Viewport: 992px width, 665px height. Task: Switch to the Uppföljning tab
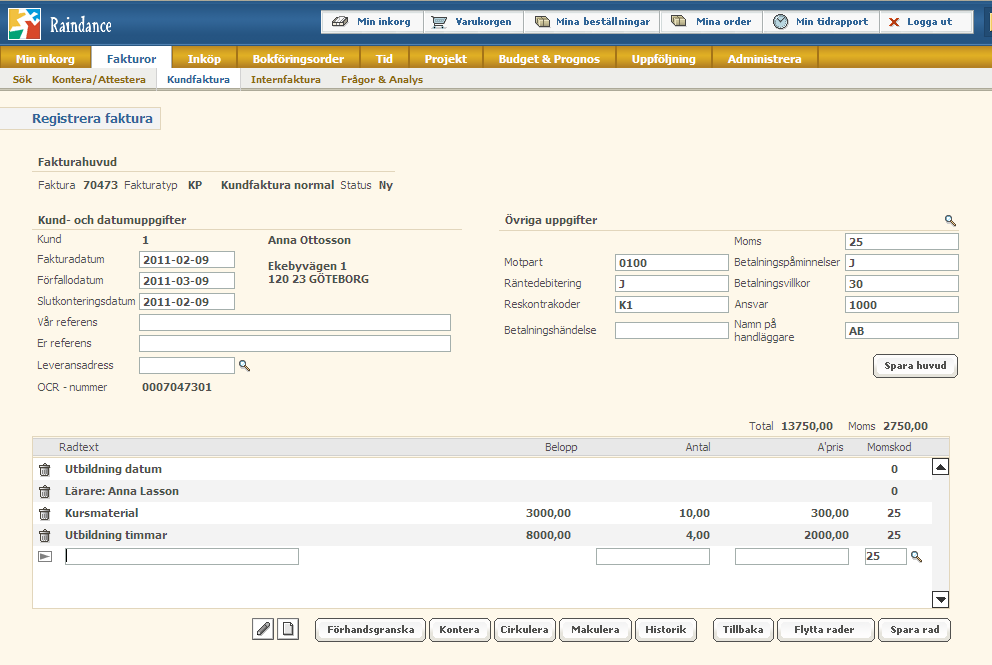(x=663, y=59)
